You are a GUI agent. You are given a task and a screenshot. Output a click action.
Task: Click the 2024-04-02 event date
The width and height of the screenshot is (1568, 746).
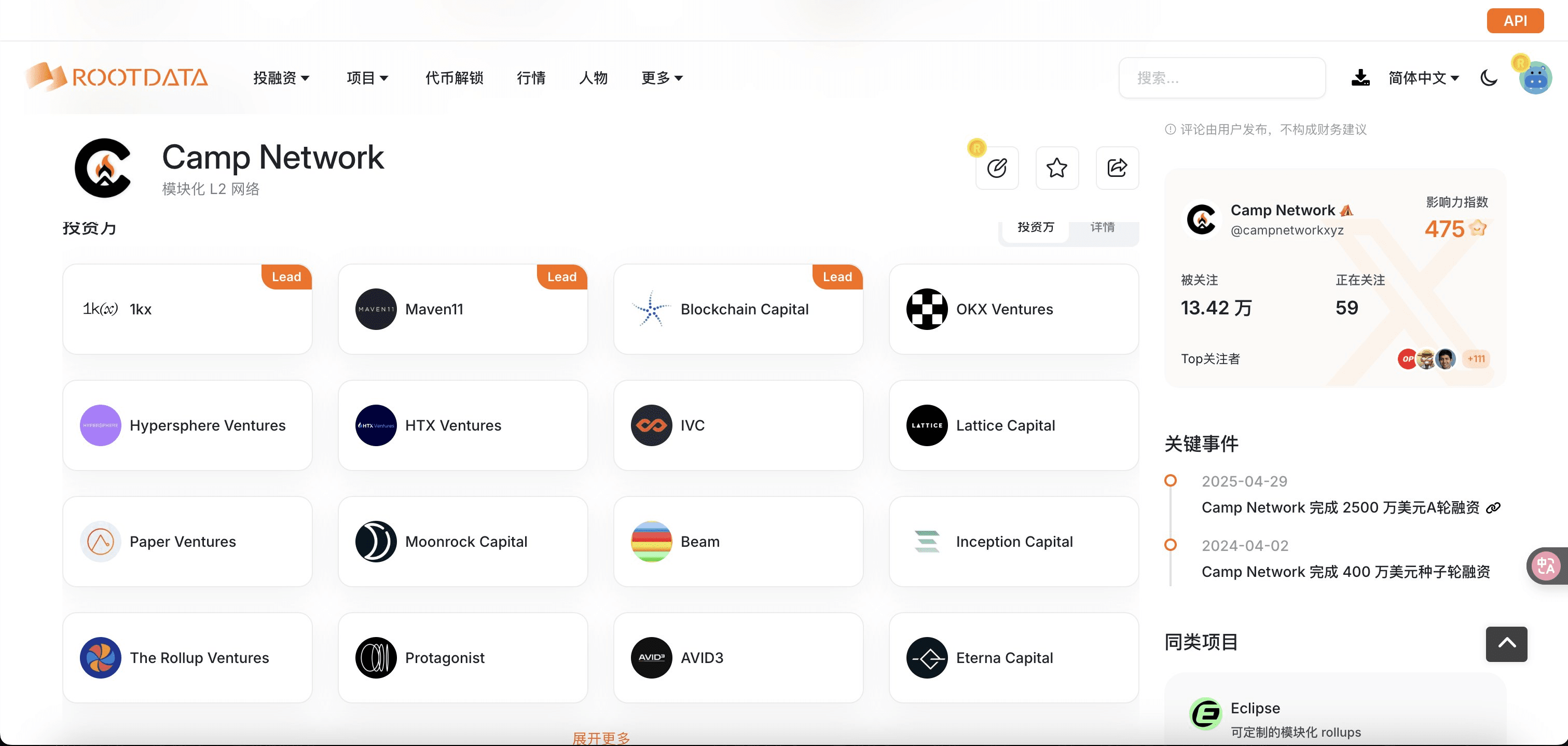coord(1245,546)
